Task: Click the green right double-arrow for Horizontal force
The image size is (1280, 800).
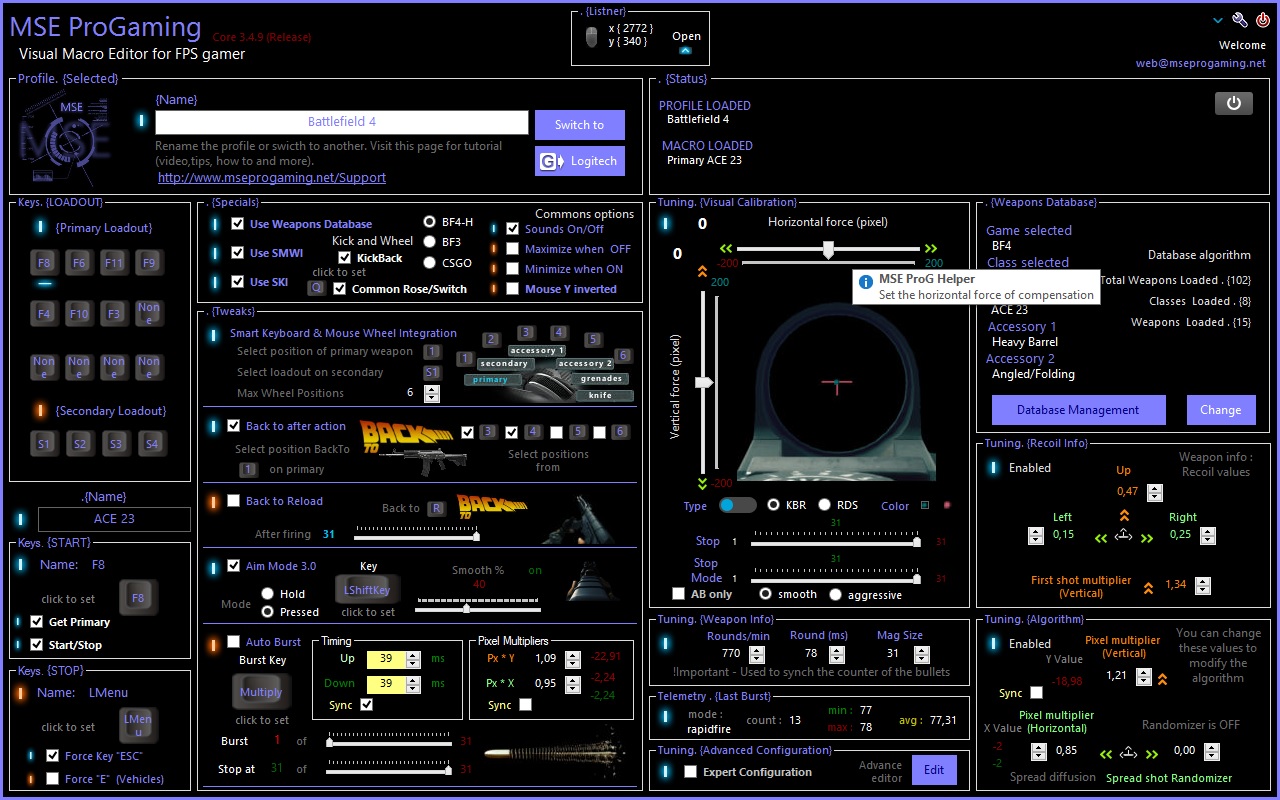Action: [x=932, y=248]
